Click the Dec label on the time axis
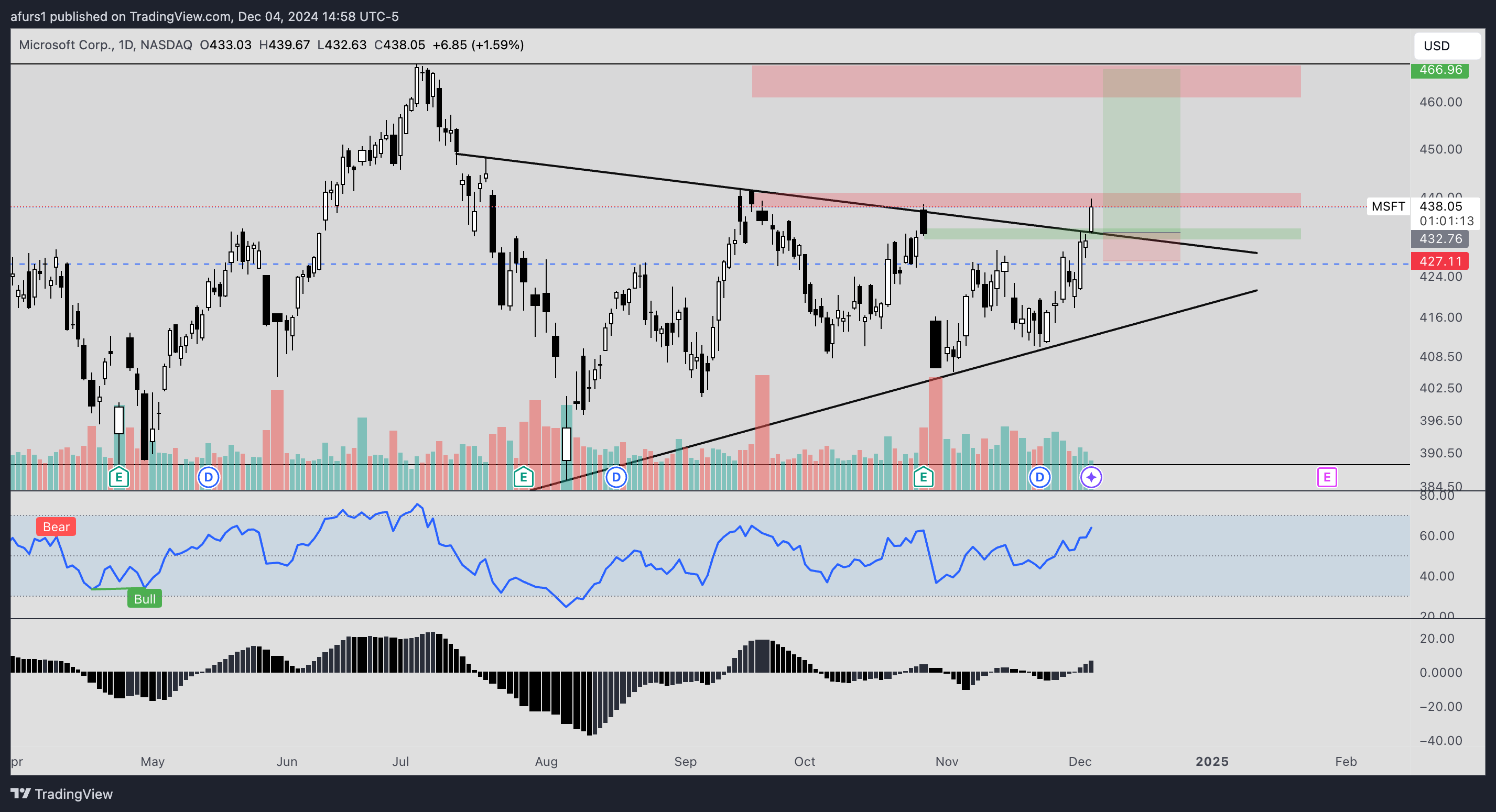1496x812 pixels. 1080,761
